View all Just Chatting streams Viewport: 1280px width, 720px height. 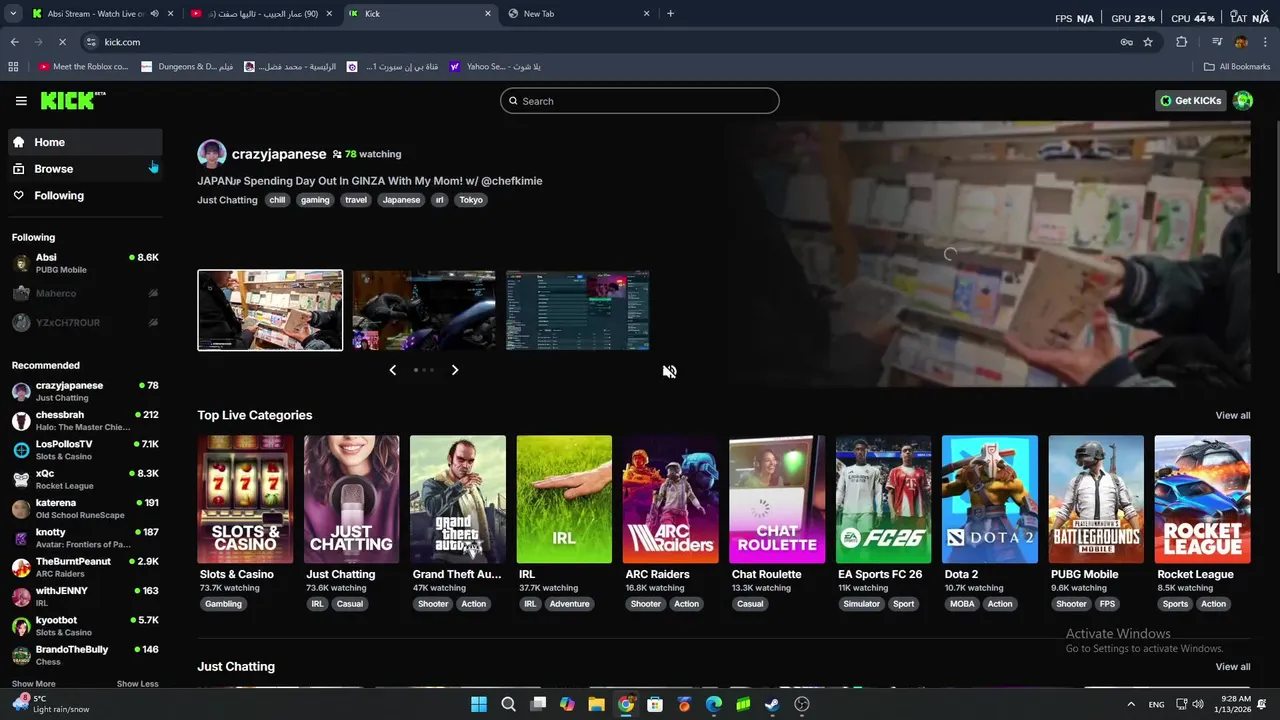(1233, 667)
